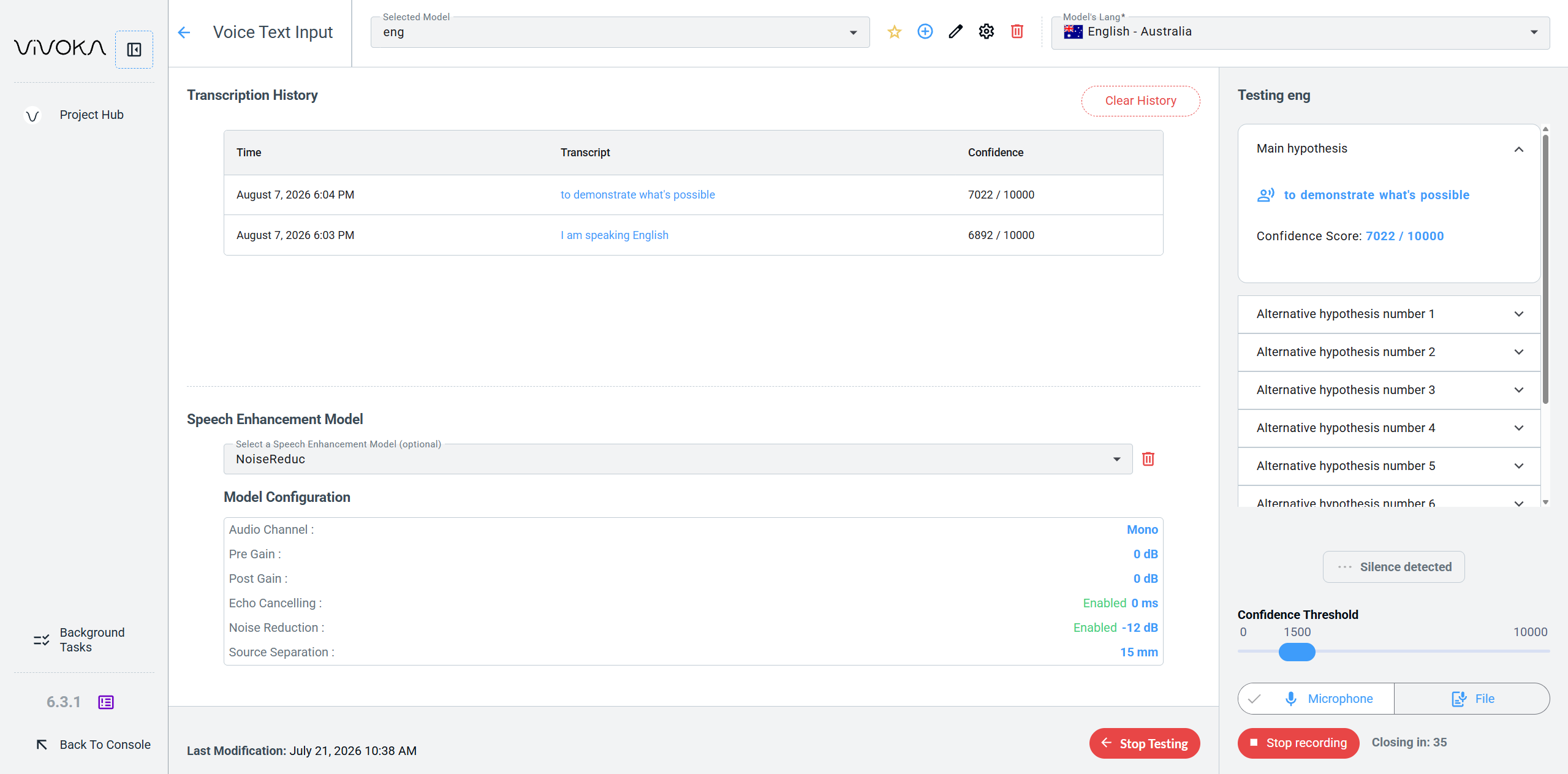The image size is (1568, 774).
Task: Open model settings gear
Action: click(x=986, y=32)
